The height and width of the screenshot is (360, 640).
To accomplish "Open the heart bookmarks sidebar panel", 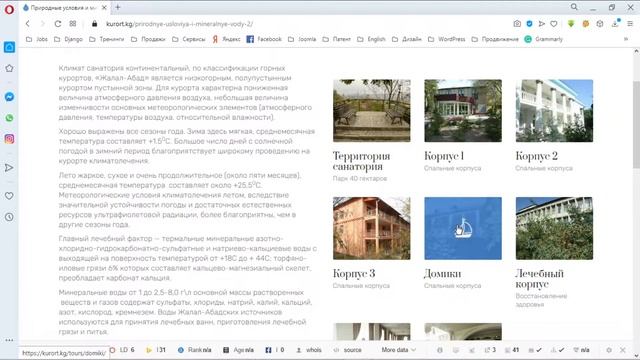I will (9, 196).
